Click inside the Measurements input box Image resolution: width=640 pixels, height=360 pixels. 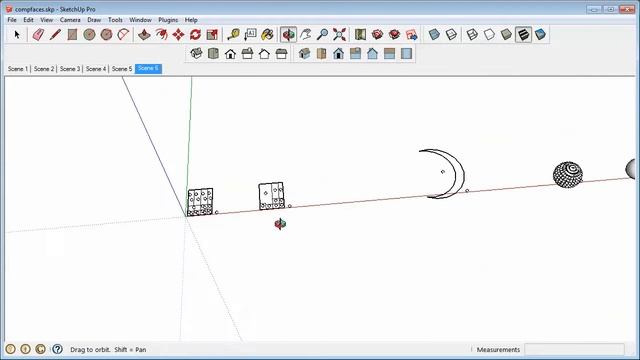574,349
